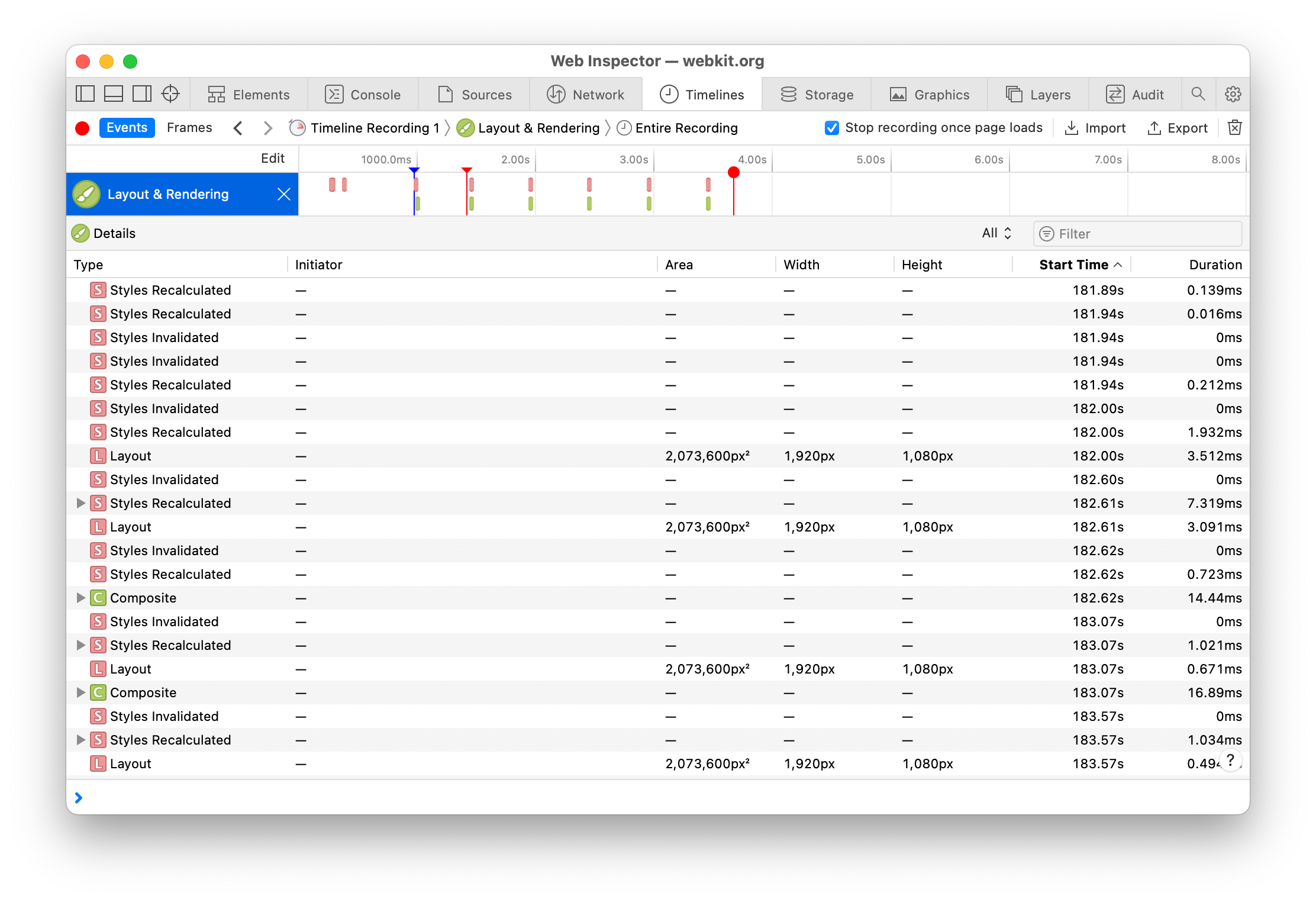Select the Events view mode

point(127,128)
